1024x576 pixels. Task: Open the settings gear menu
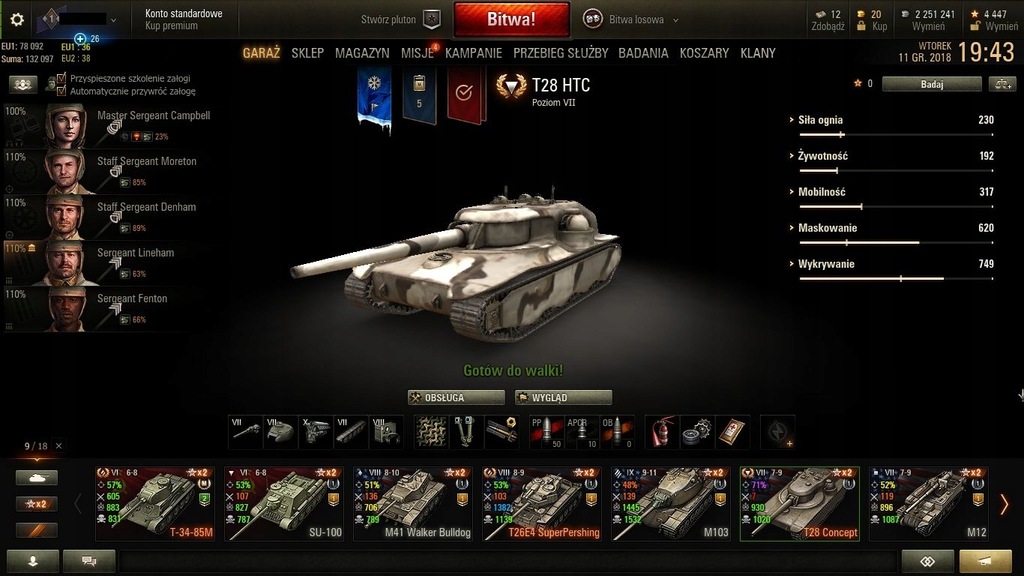click(17, 20)
